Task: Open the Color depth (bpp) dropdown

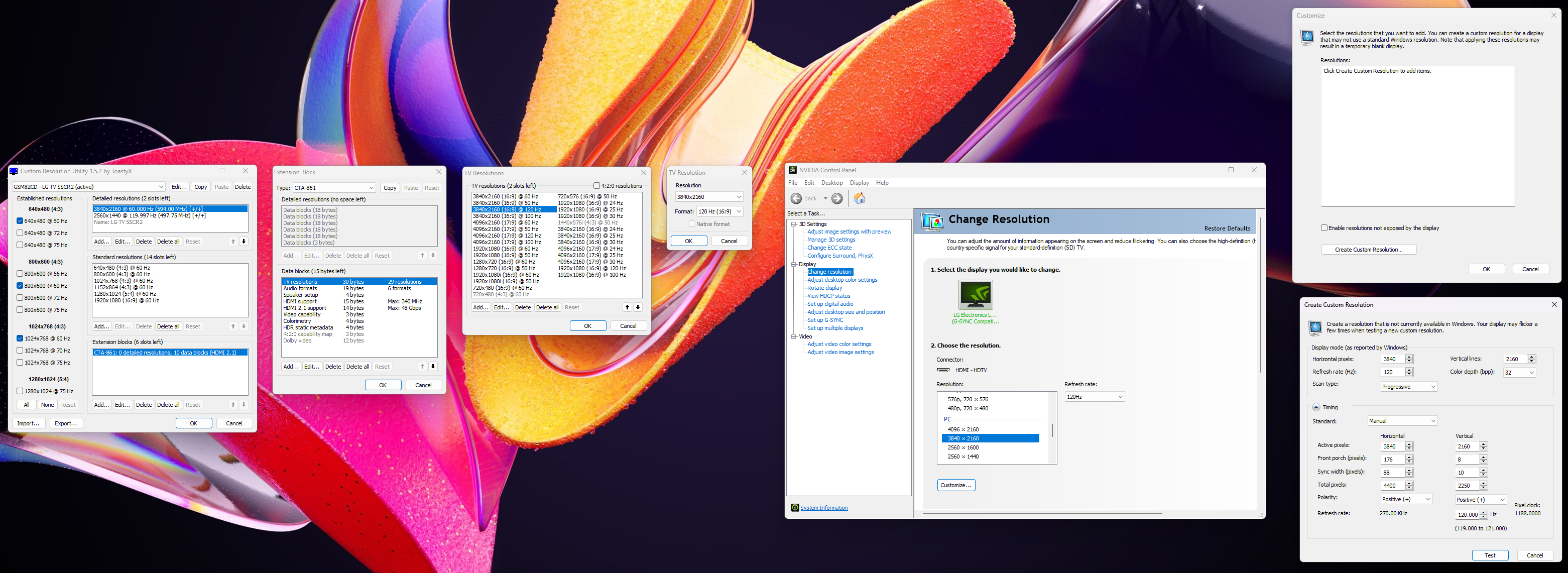Action: tap(1519, 373)
